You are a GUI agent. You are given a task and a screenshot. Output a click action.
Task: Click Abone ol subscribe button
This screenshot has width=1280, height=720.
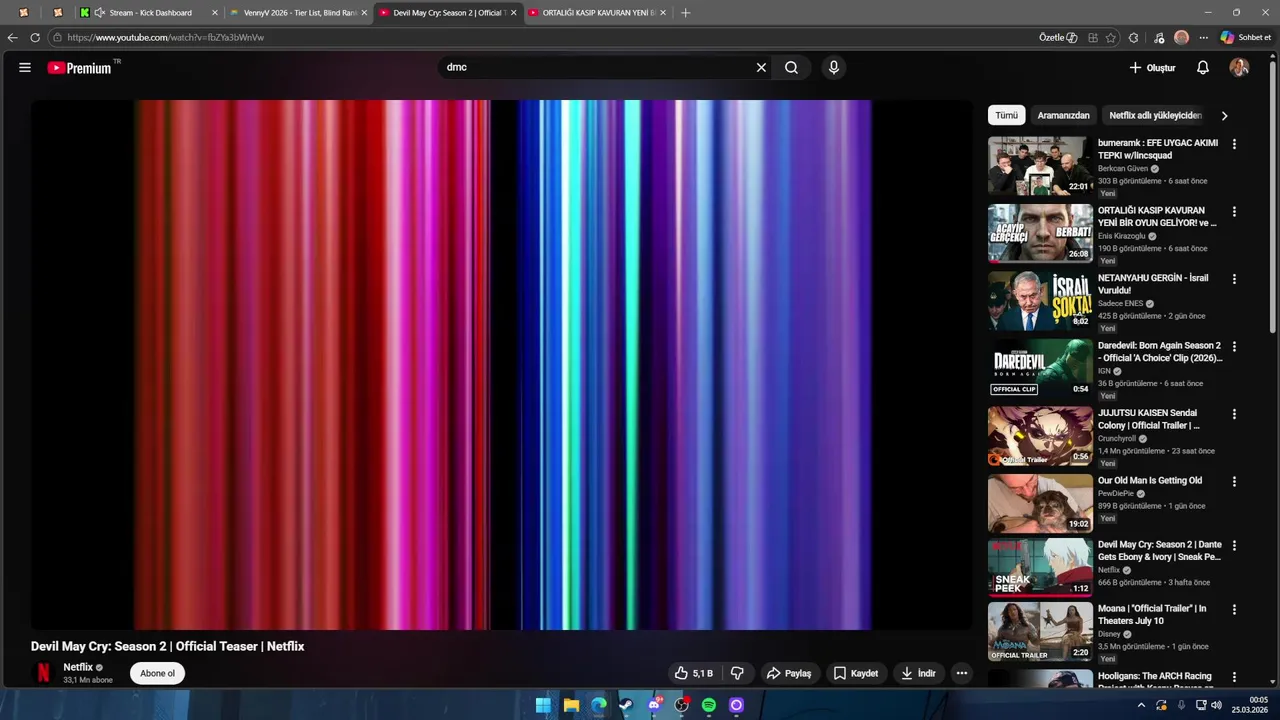point(157,673)
